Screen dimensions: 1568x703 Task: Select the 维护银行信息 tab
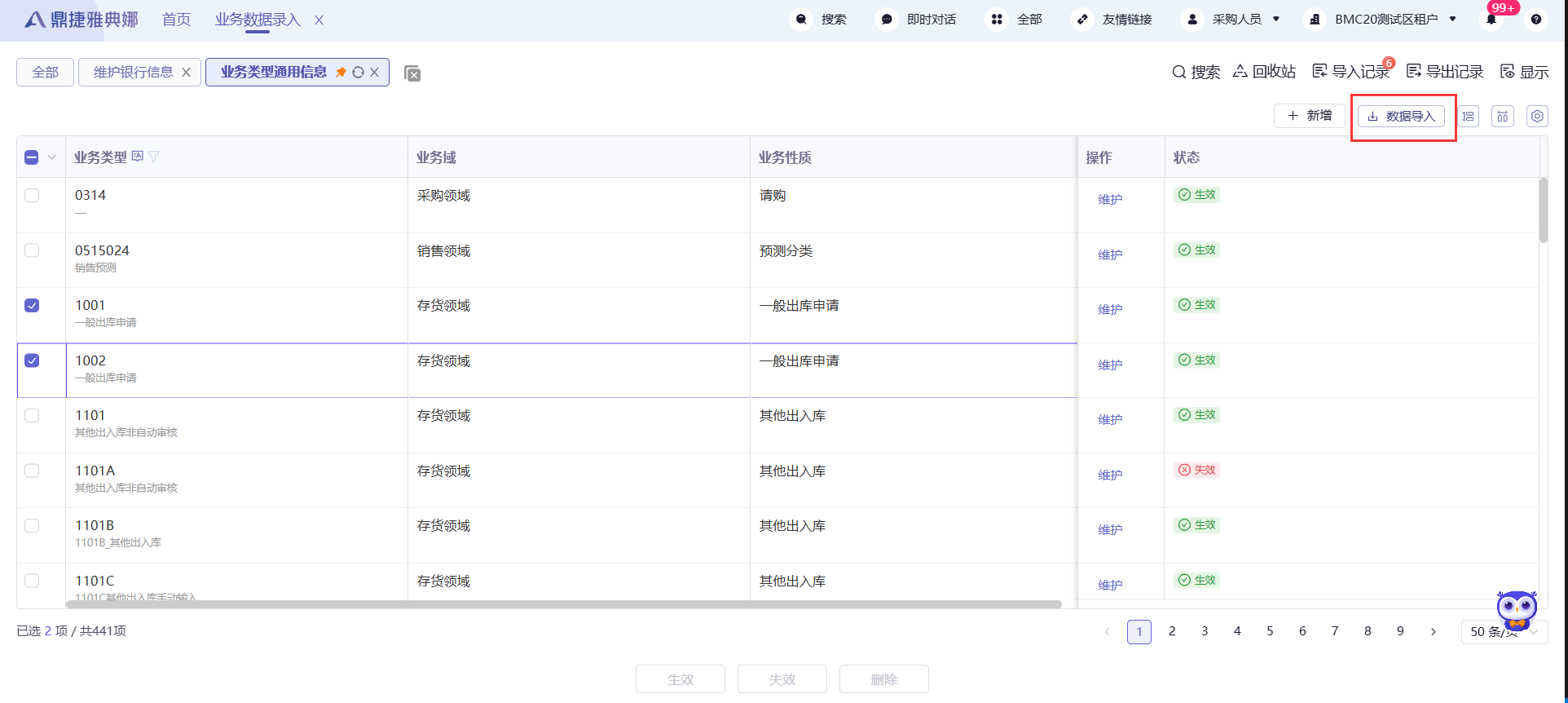[x=134, y=73]
